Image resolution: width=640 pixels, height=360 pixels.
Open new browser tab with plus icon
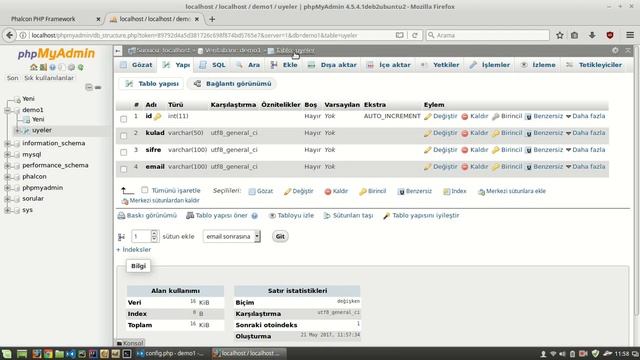[x=212, y=19]
